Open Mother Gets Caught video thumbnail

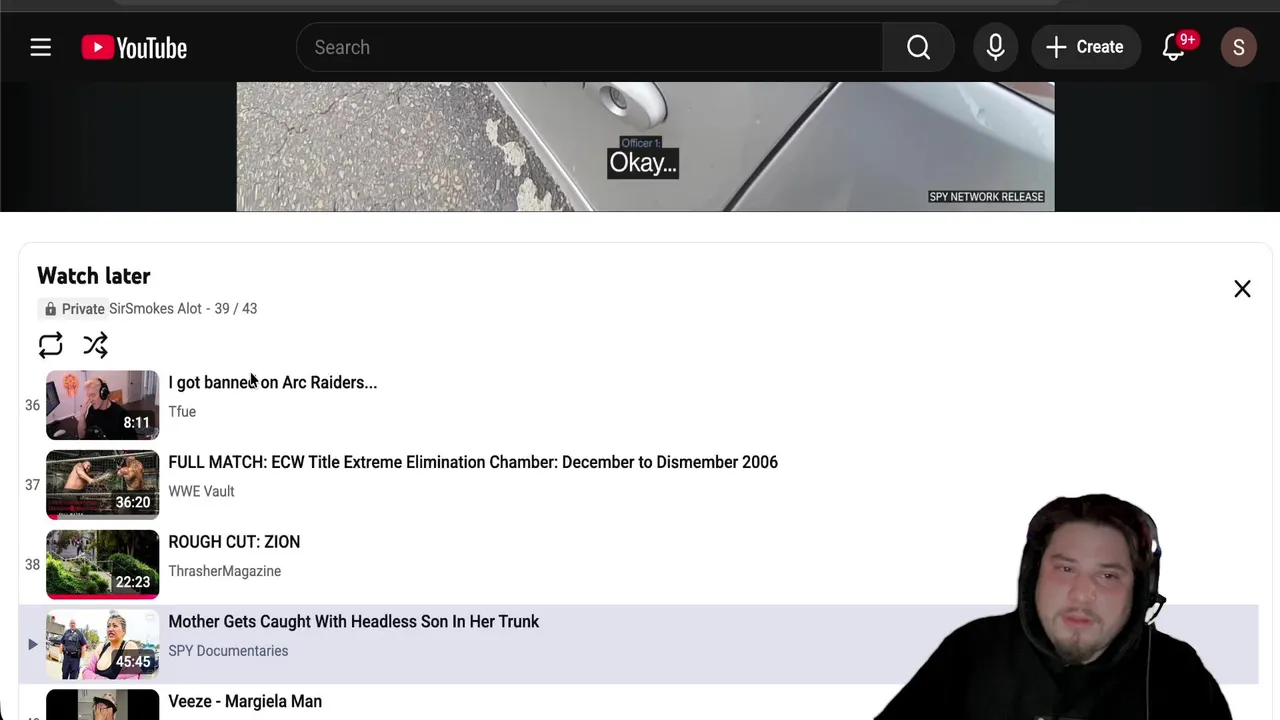(x=102, y=645)
